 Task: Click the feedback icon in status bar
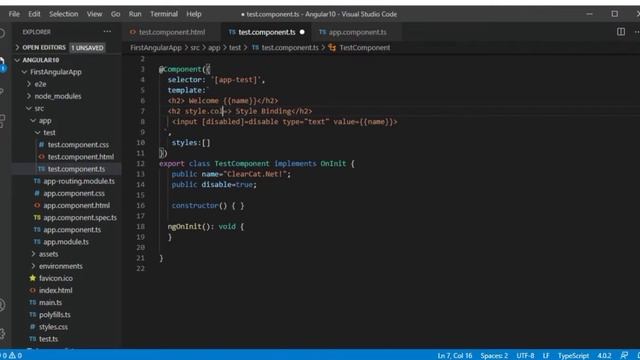[624, 356]
